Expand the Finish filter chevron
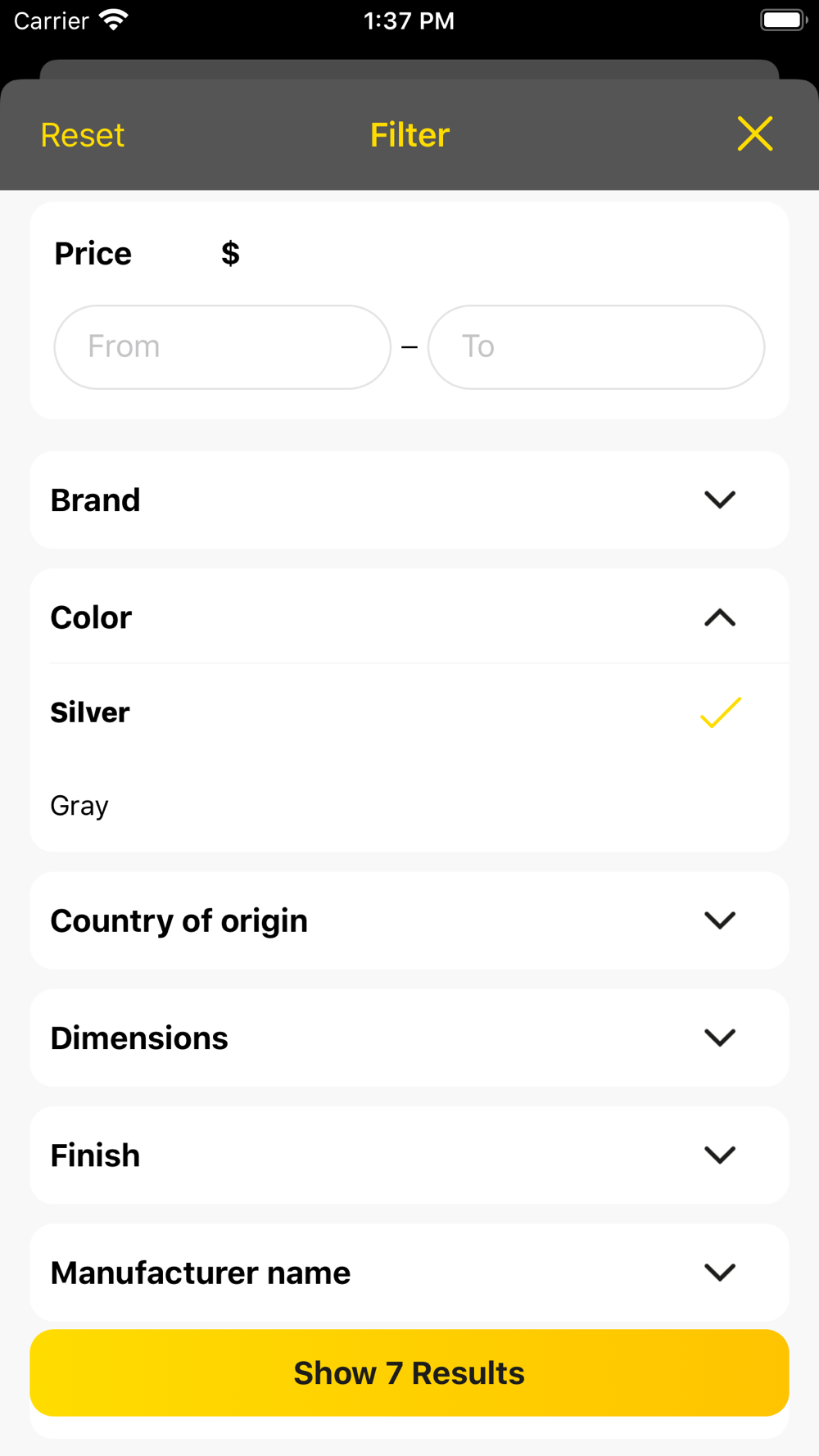 pyautogui.click(x=720, y=1155)
